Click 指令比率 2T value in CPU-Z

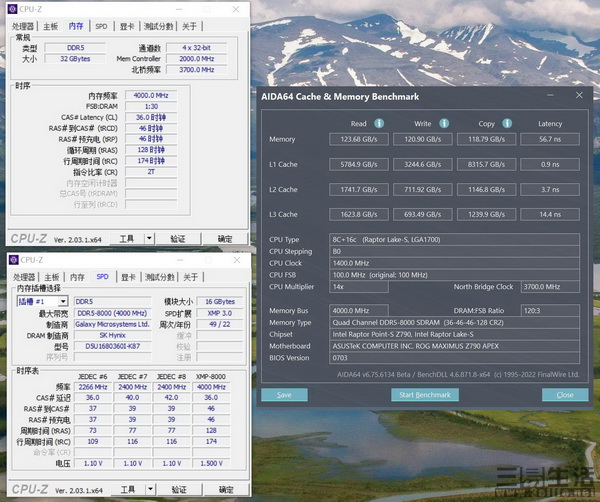(151, 172)
